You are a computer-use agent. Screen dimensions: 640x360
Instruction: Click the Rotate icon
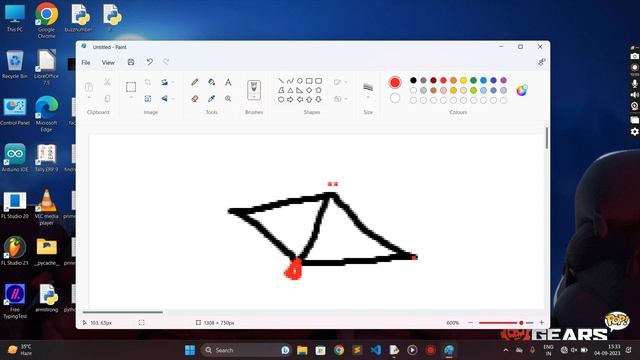click(x=164, y=82)
